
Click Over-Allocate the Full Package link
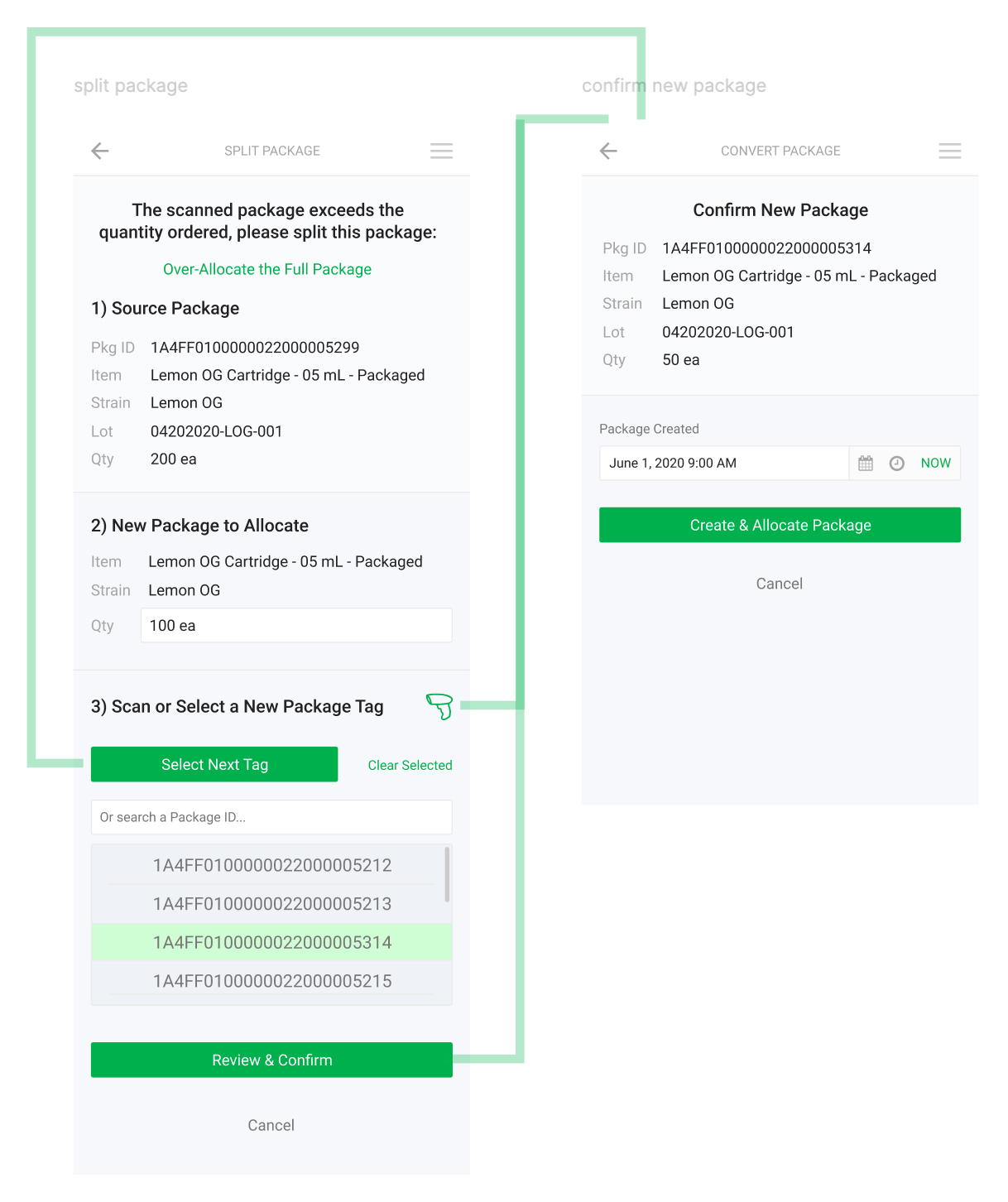[267, 269]
